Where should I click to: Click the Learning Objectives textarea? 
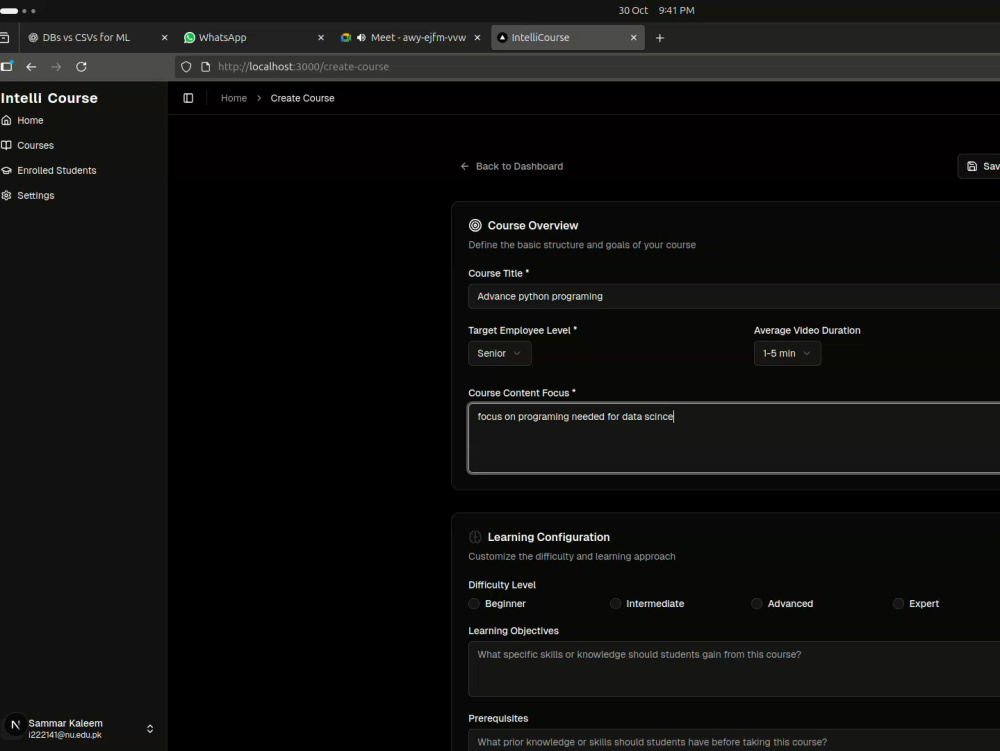pyautogui.click(x=734, y=669)
